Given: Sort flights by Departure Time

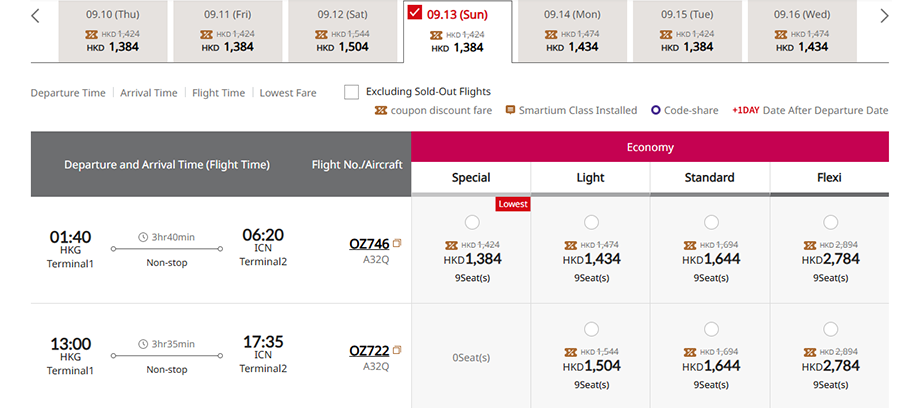Looking at the screenshot, I should click(x=68, y=93).
